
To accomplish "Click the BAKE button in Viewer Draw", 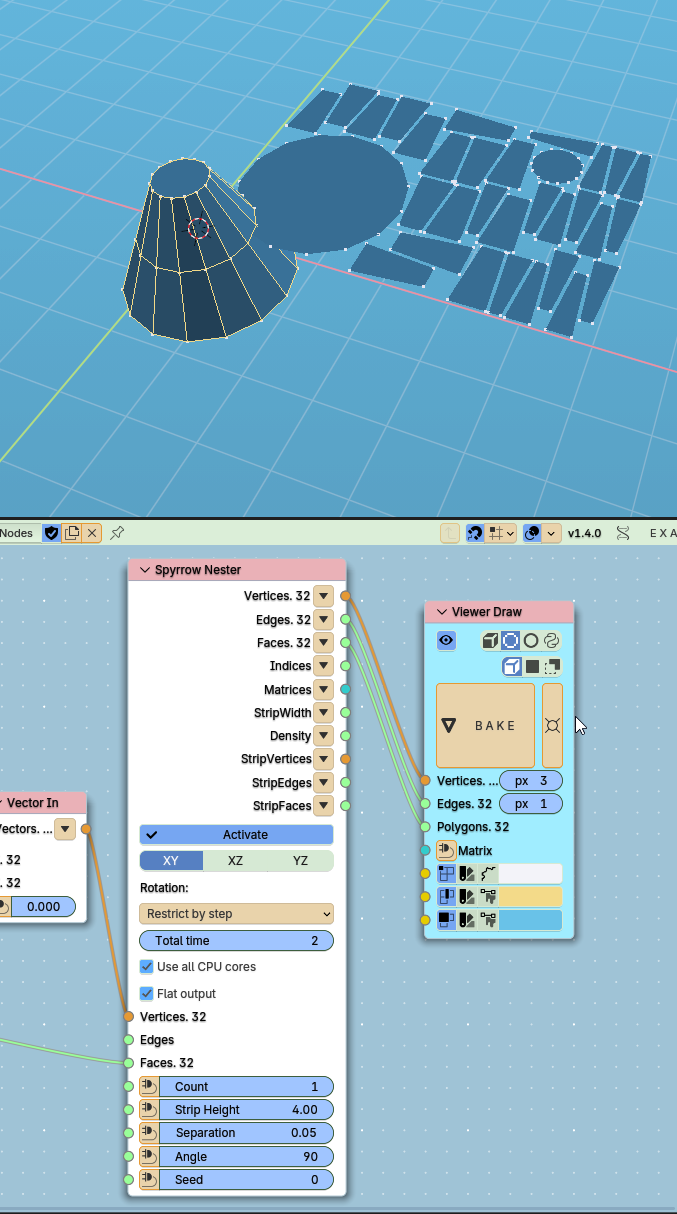I will click(486, 726).
